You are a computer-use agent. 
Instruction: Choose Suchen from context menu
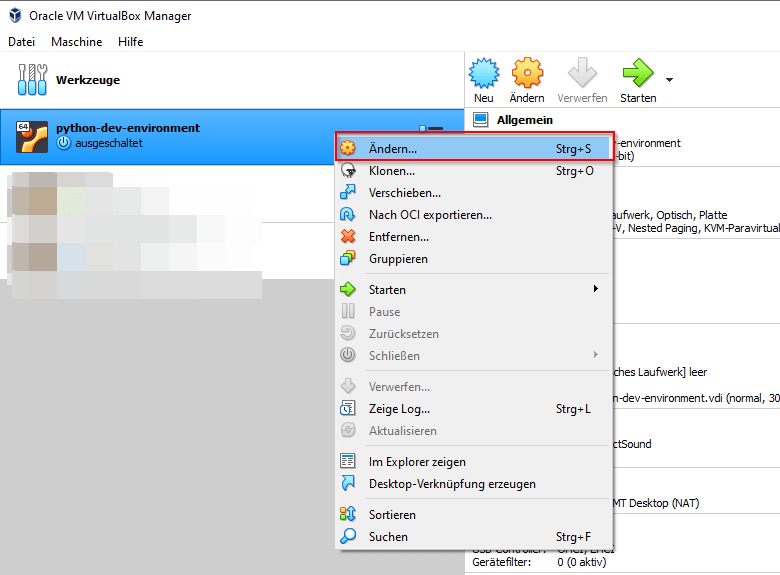474,537
